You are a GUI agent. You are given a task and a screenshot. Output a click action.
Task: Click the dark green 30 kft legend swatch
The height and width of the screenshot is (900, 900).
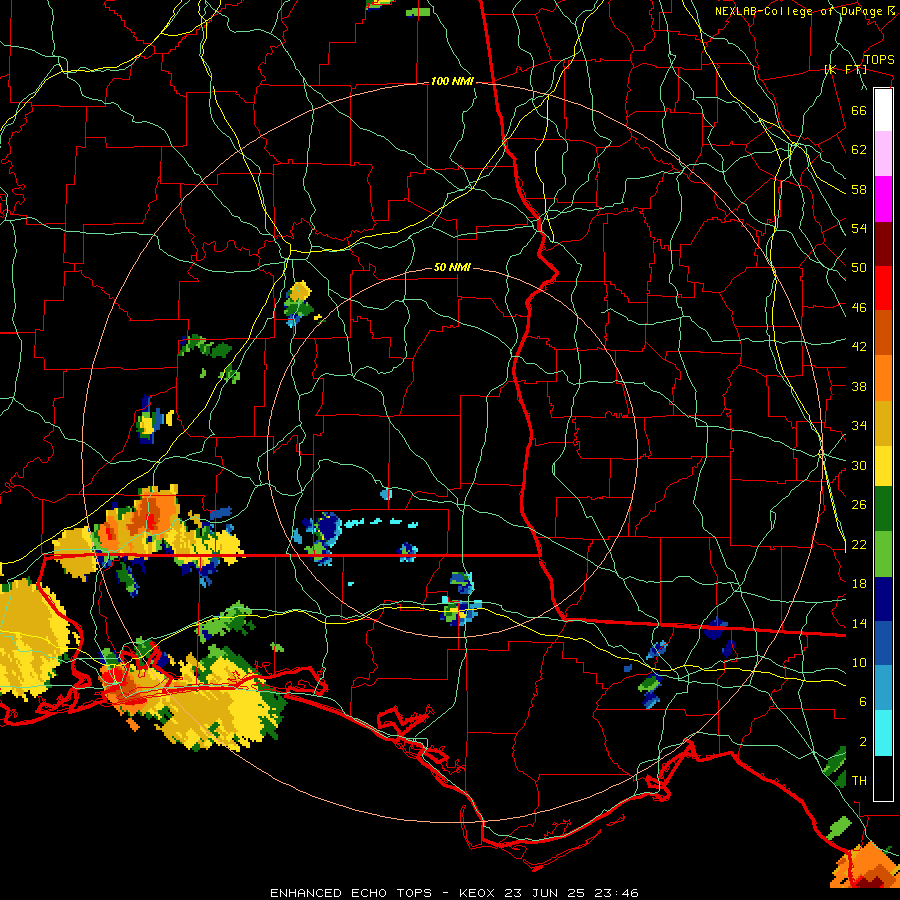tap(883, 509)
